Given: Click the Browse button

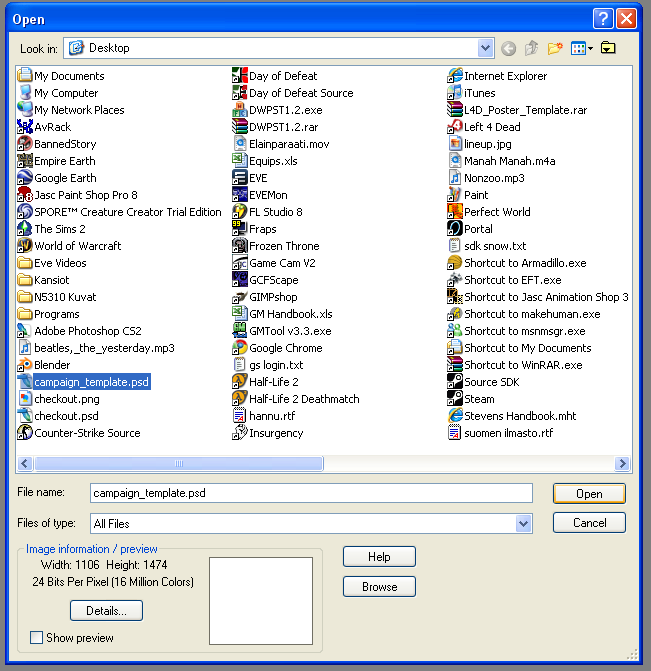Looking at the screenshot, I should [379, 586].
